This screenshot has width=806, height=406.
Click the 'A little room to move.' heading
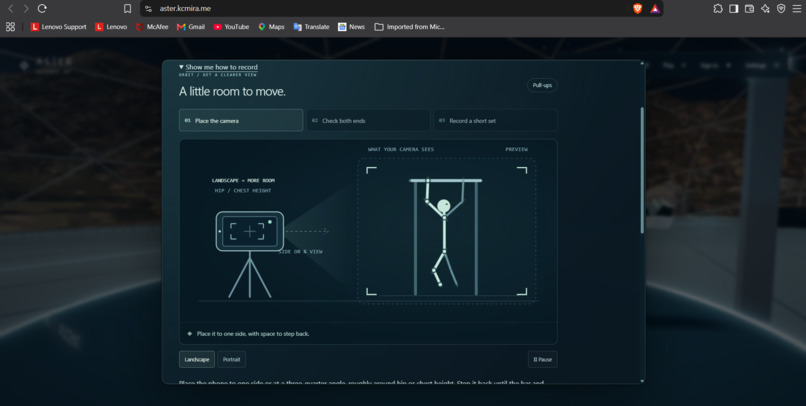232,91
